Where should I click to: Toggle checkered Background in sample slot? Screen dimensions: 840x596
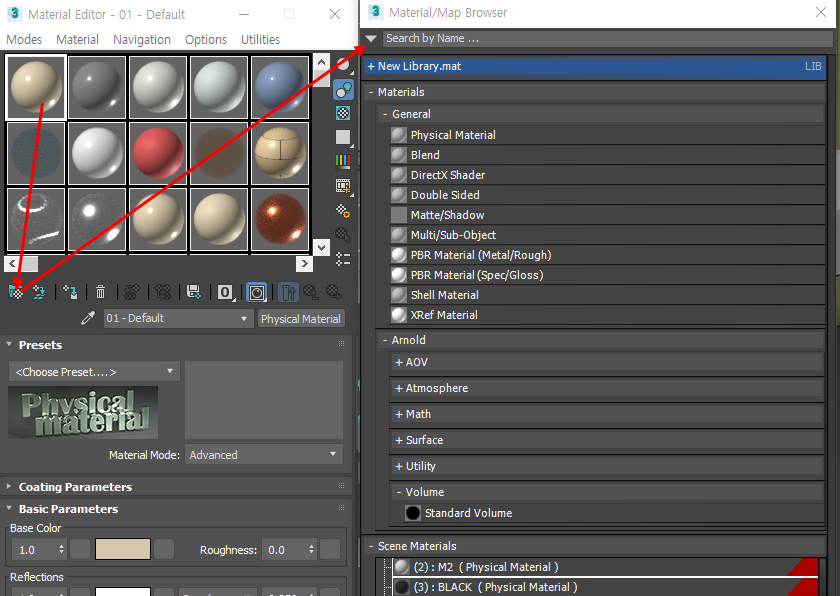click(x=343, y=113)
